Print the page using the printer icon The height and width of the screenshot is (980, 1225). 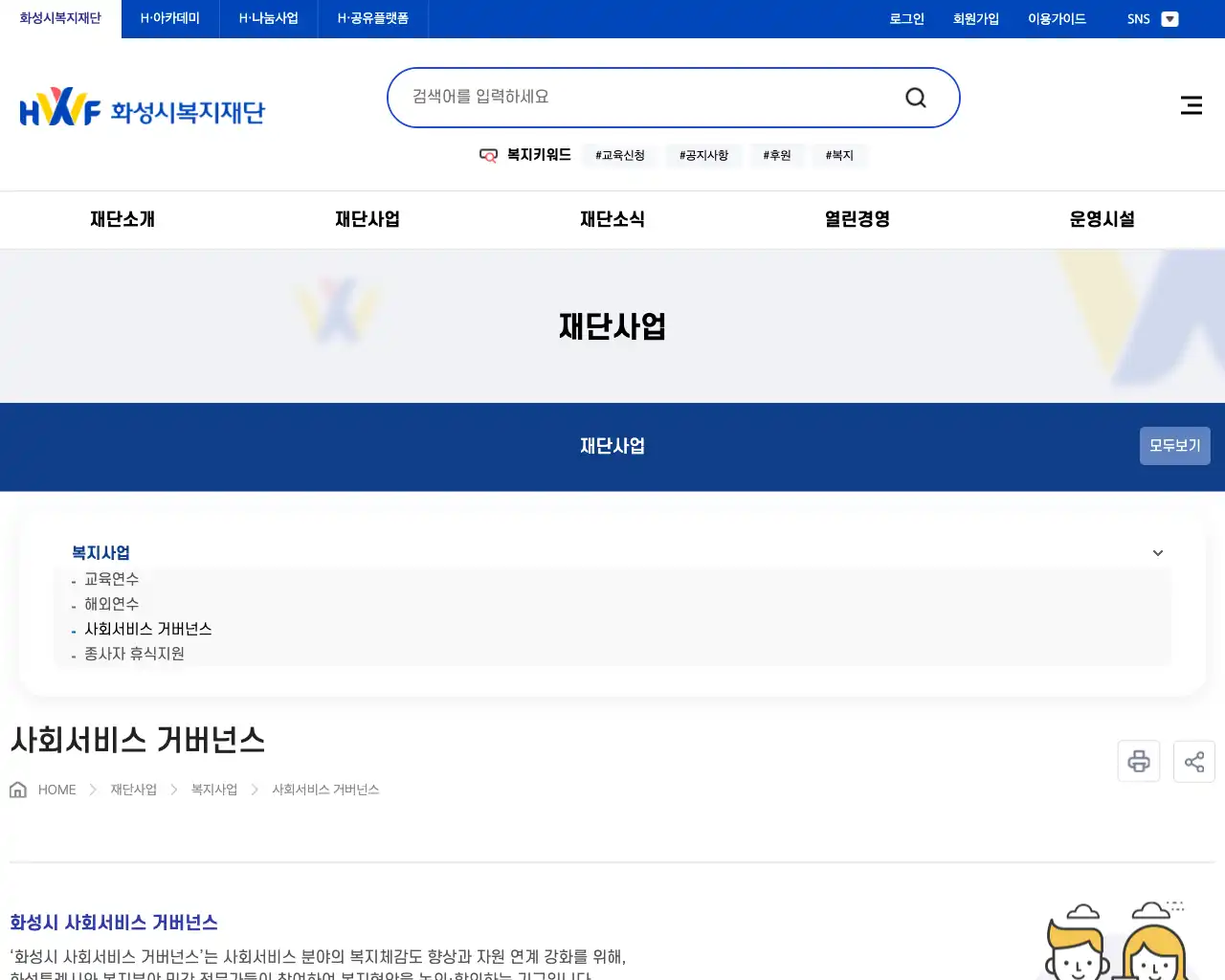1138,761
